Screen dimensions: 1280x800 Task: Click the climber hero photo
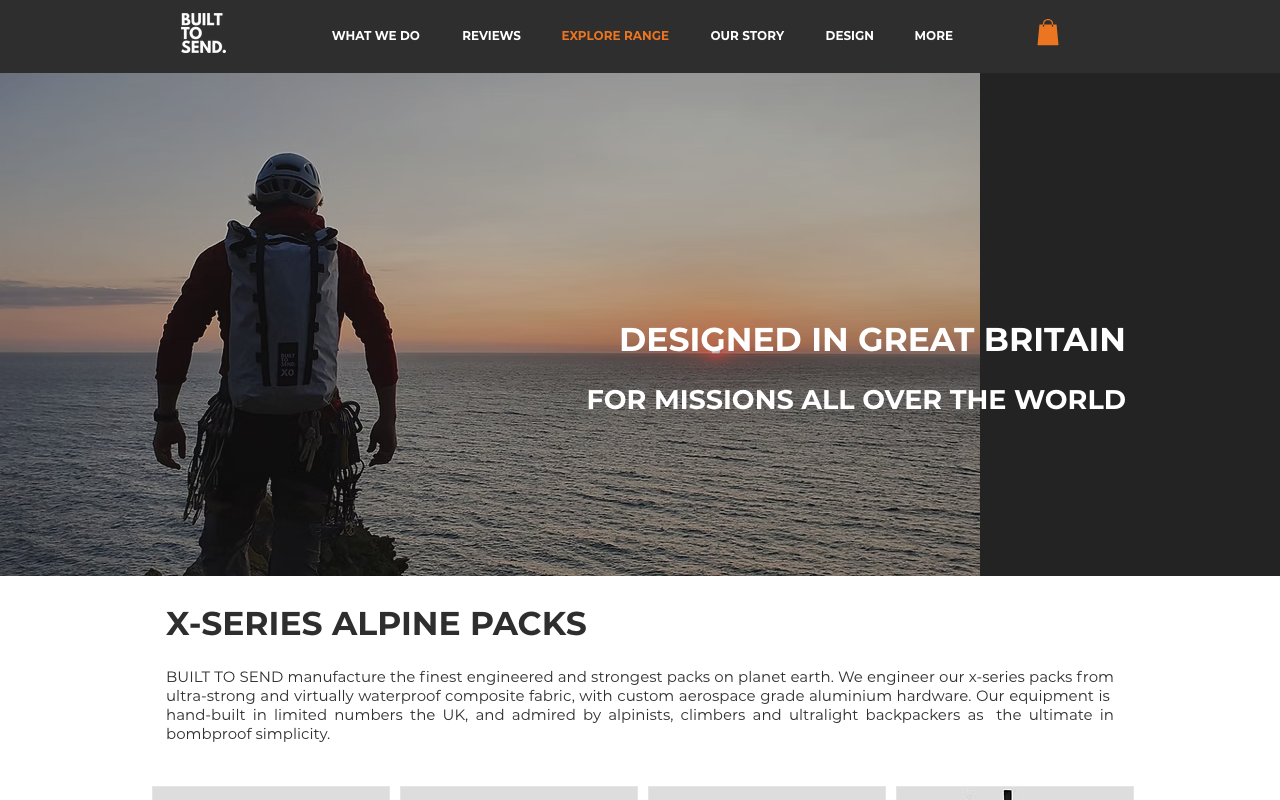490,324
